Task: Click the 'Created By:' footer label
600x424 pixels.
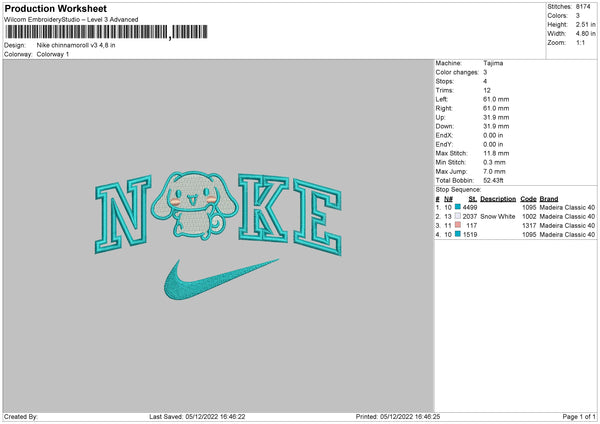Action: pos(21,417)
